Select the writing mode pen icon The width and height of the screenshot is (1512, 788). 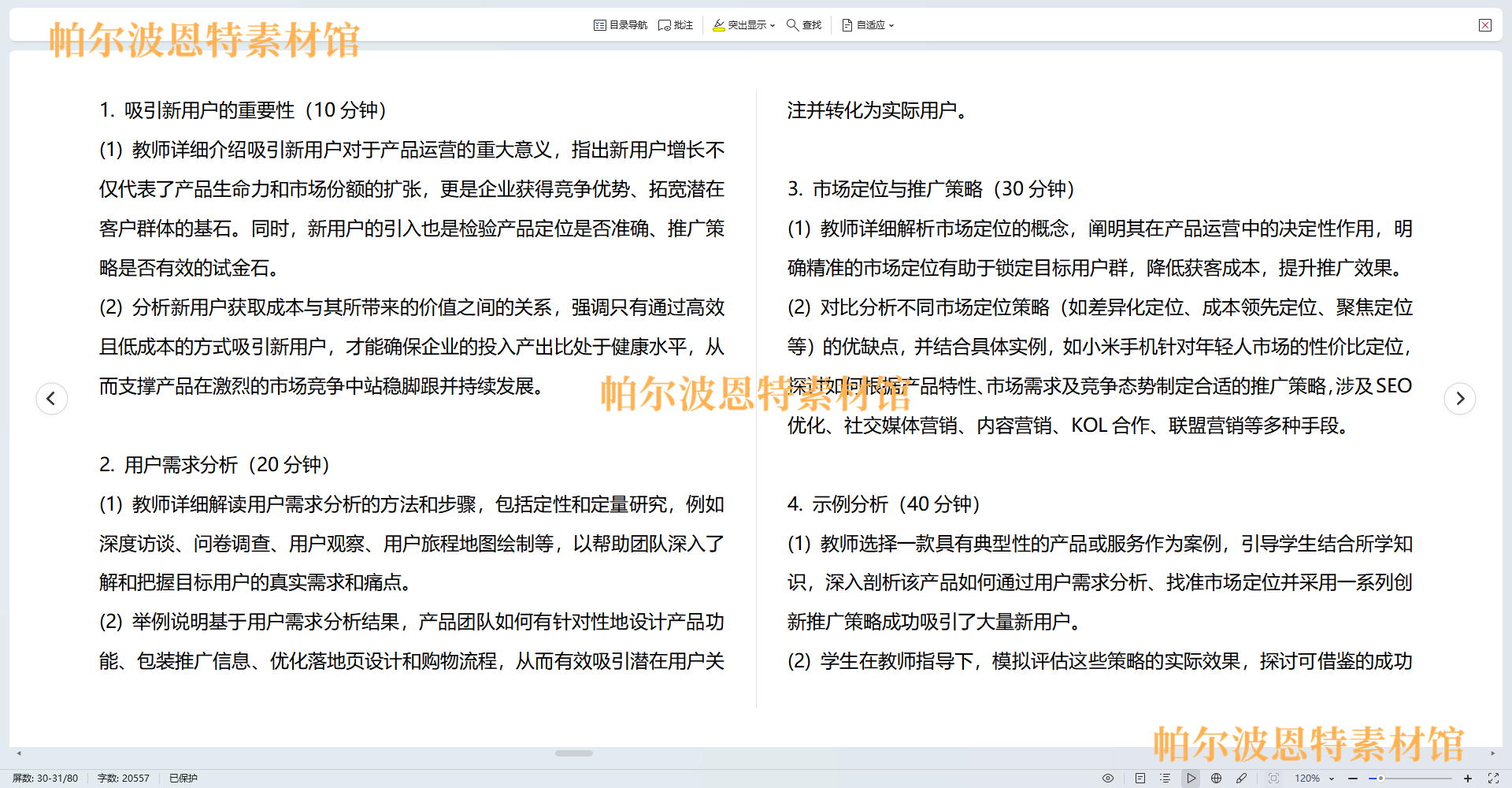[x=1242, y=778]
